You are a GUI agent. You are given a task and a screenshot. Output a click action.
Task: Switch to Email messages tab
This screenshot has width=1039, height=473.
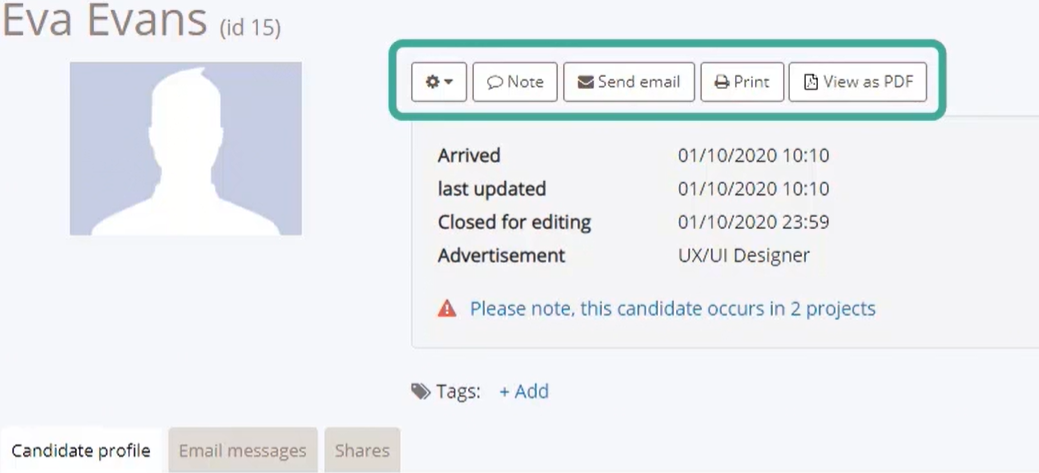(243, 451)
